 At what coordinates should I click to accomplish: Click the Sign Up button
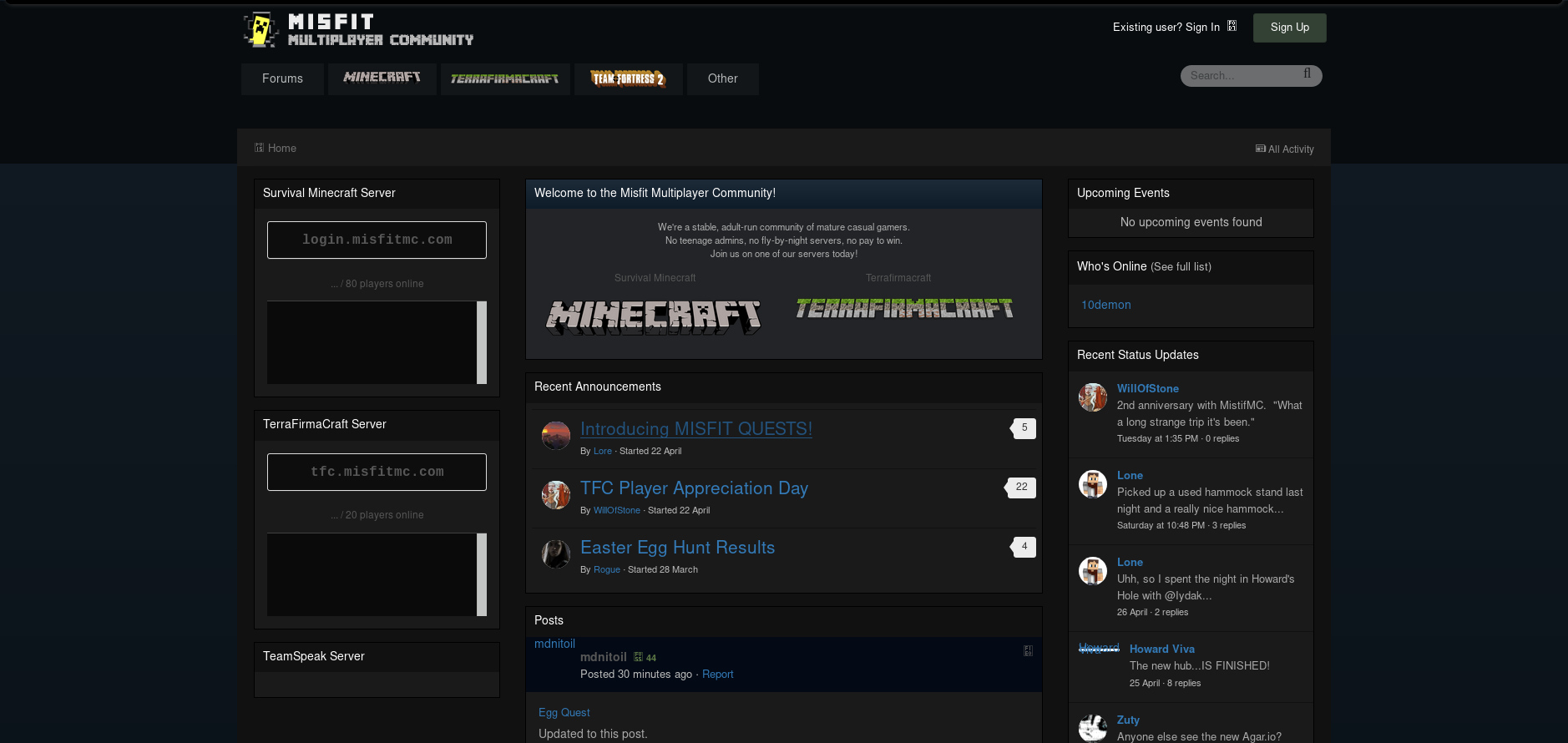[x=1290, y=28]
